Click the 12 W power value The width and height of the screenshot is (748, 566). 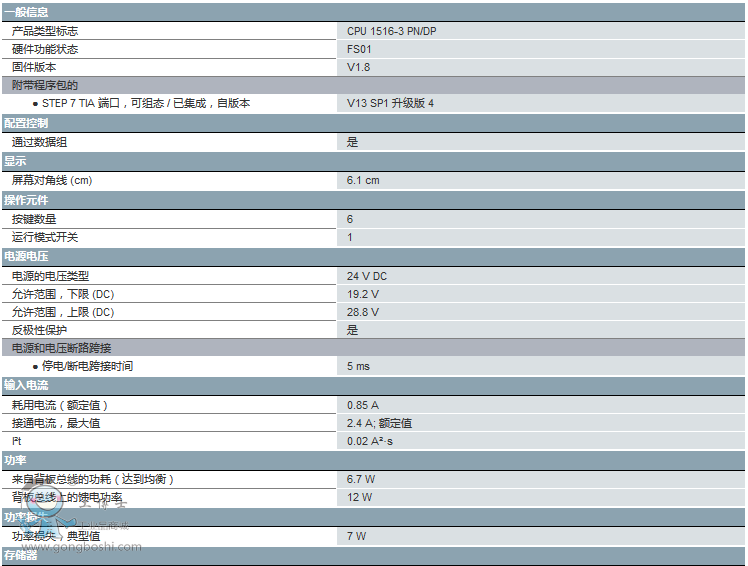tap(359, 497)
